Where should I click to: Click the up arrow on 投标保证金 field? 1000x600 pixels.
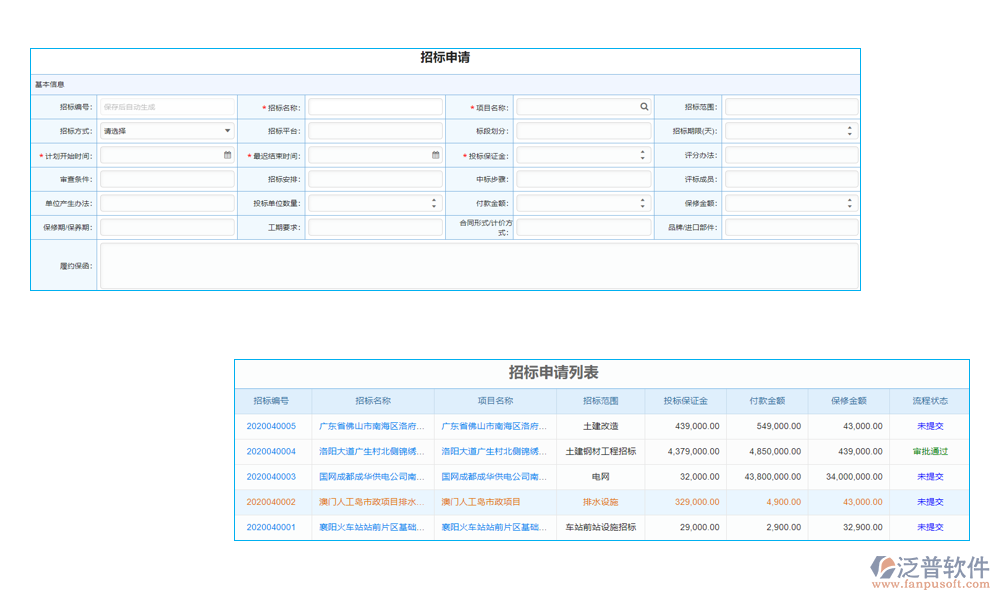643,151
